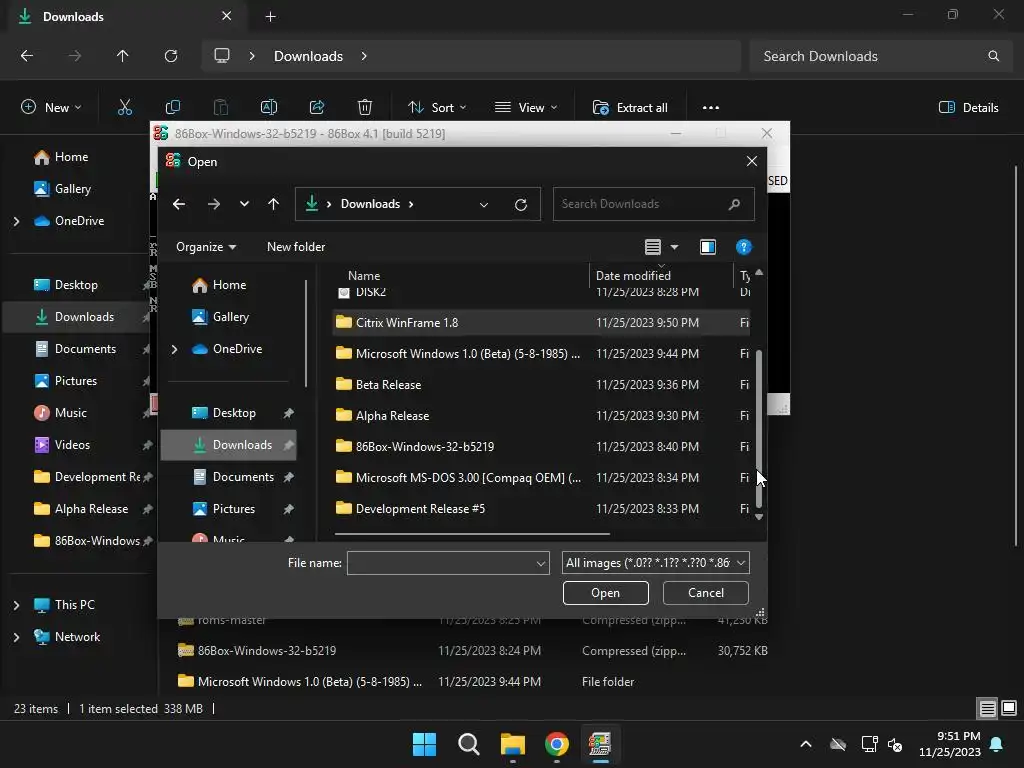This screenshot has width=1024, height=768.
Task: Click the Paste icon in Explorer toolbar
Action: 221,108
